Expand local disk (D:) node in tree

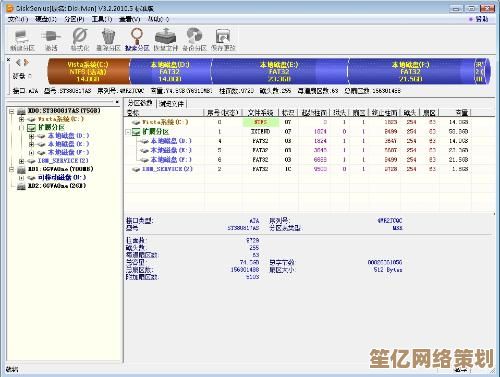tap(31, 136)
